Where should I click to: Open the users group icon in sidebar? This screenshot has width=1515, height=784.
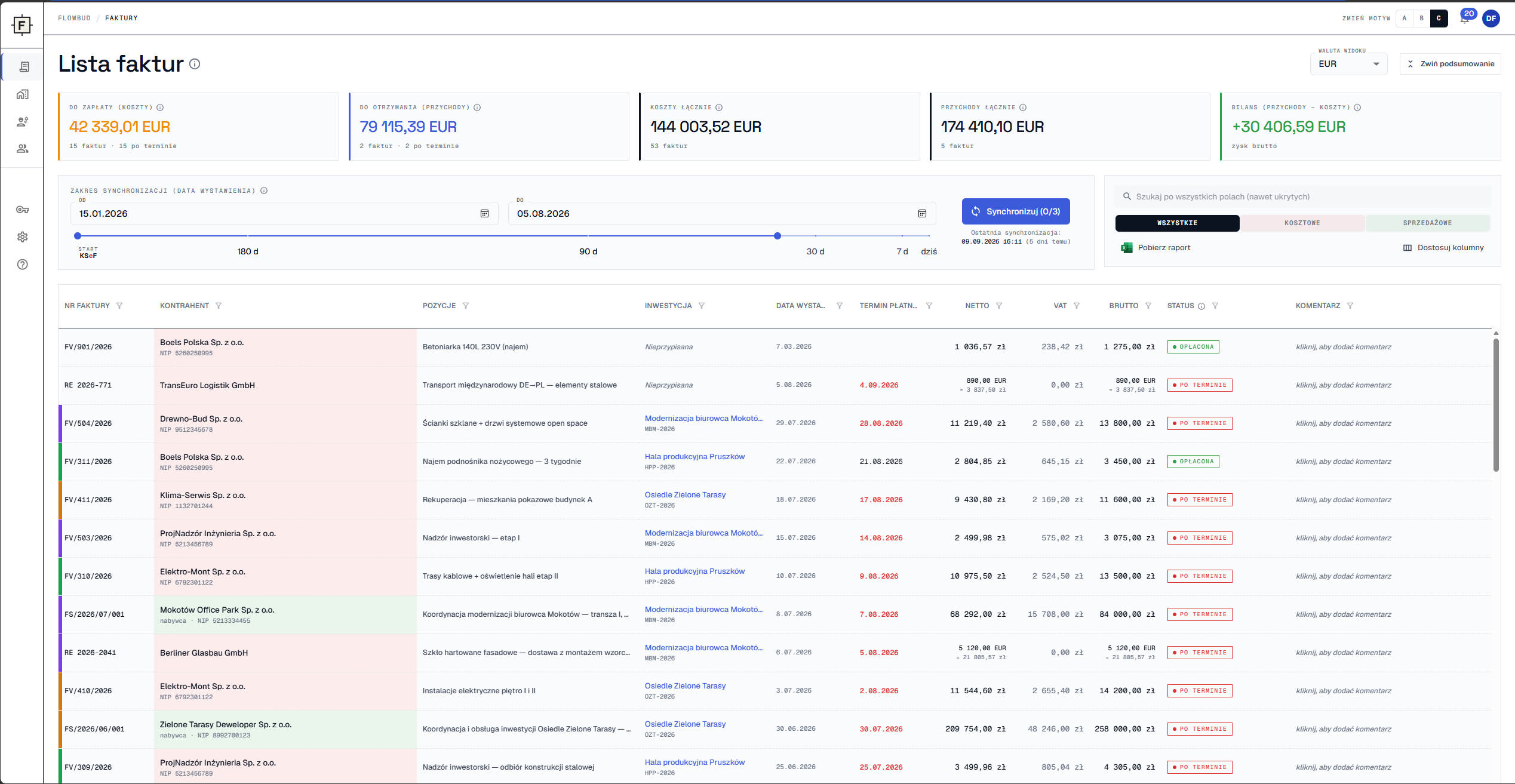tap(23, 149)
